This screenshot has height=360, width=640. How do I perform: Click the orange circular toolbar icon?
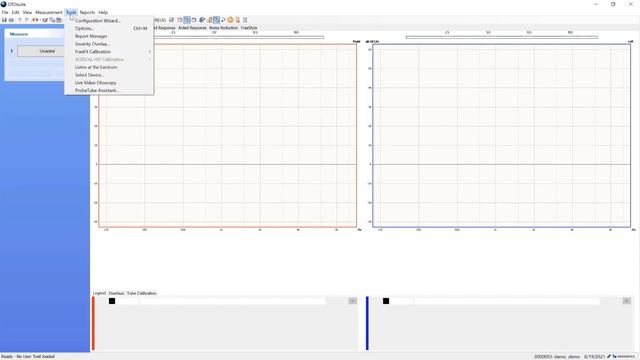click(x=230, y=20)
